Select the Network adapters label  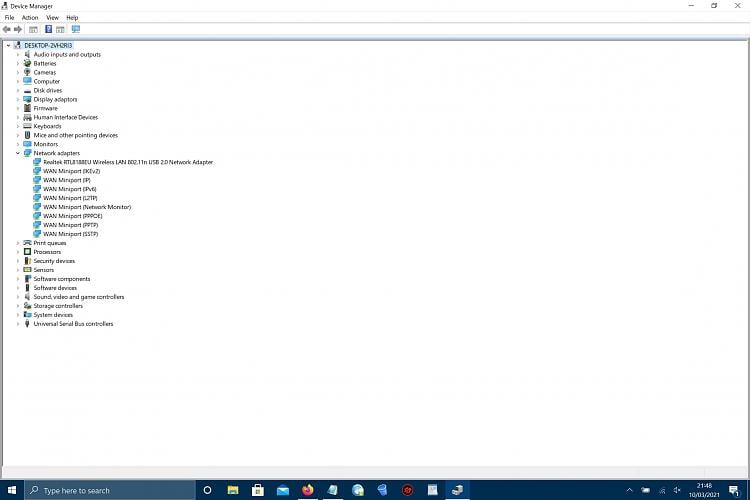(x=56, y=153)
